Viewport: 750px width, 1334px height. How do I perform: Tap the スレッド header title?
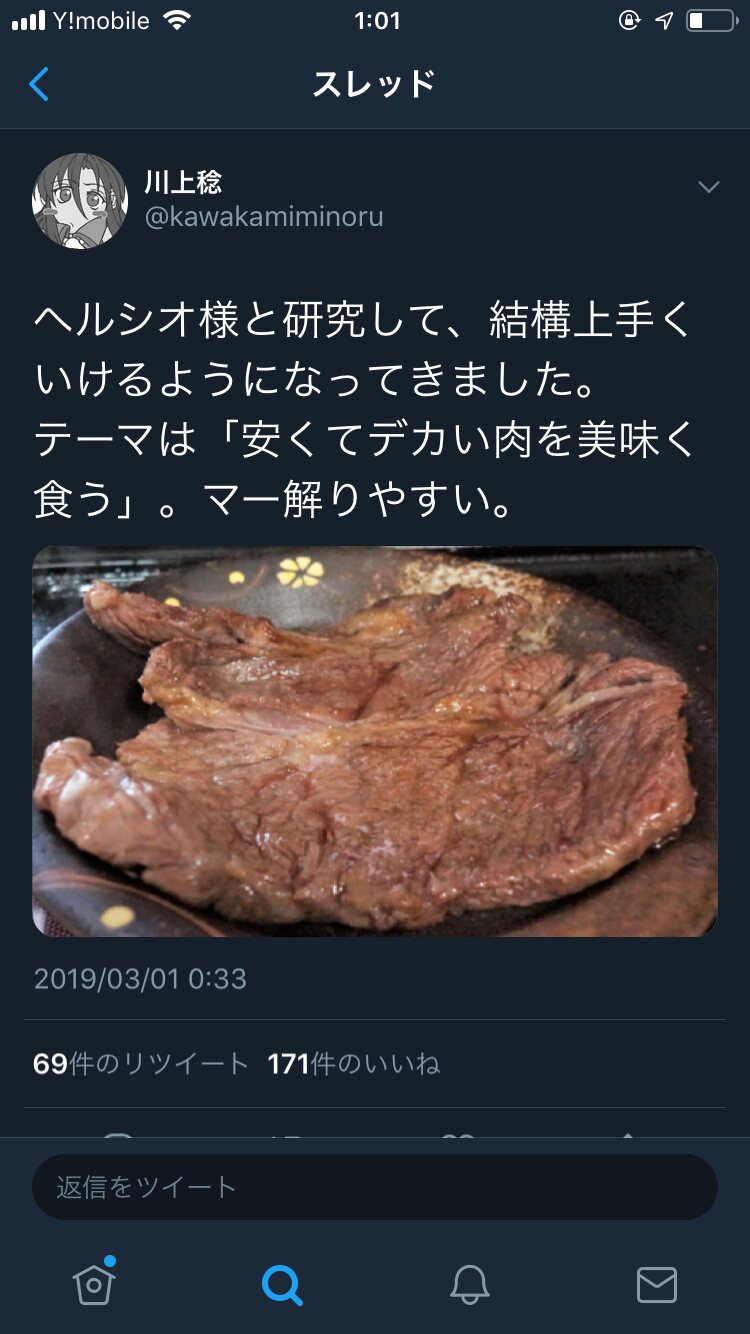tap(374, 84)
